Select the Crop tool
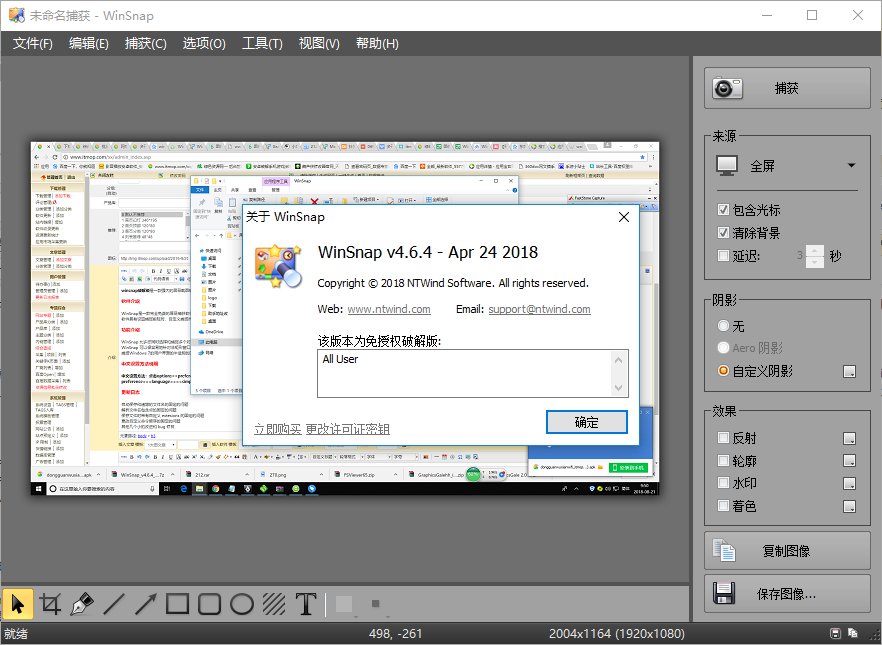The image size is (882, 645). coord(50,605)
